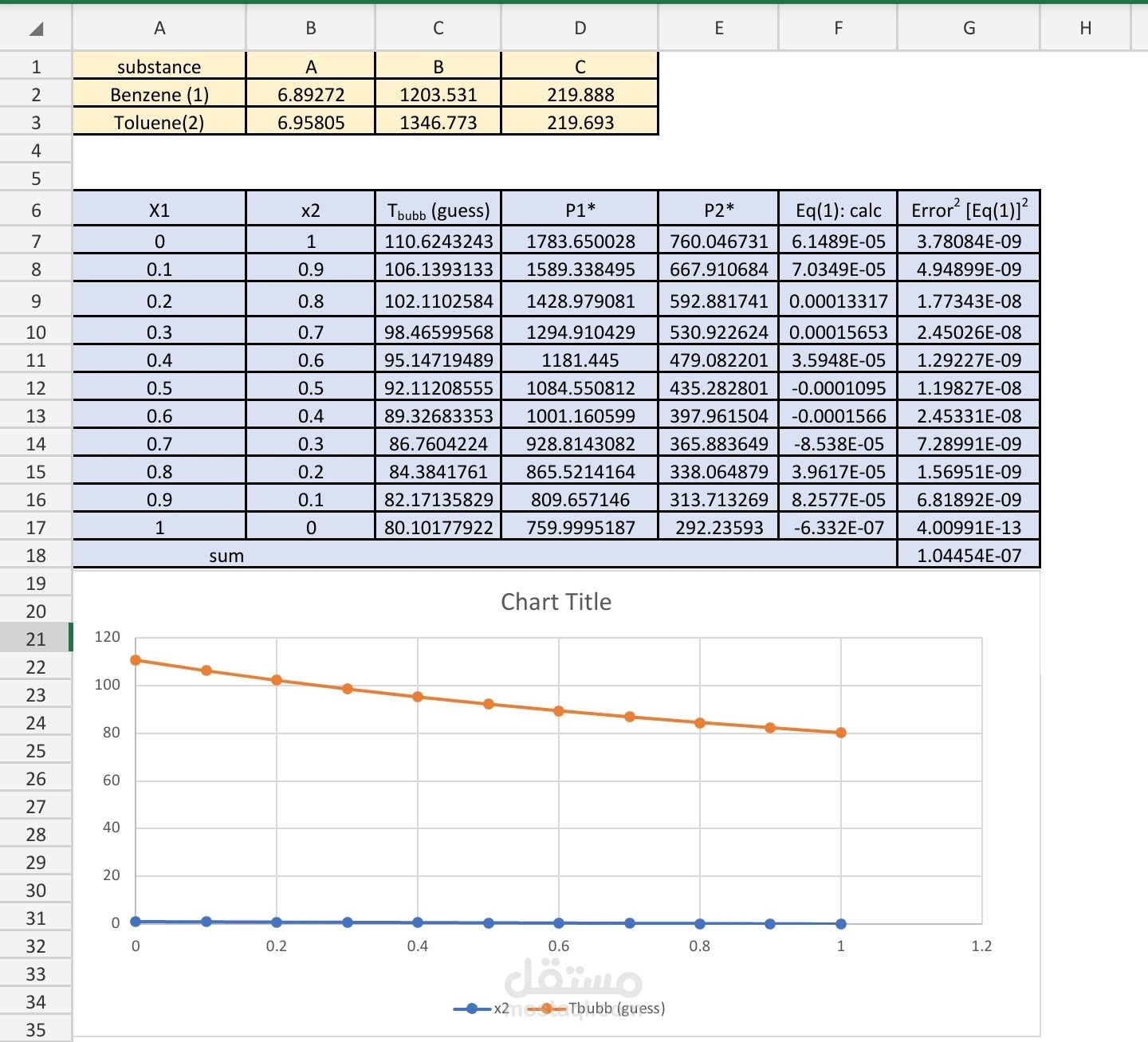Click the 'Toluene(2)' cell

(159, 122)
